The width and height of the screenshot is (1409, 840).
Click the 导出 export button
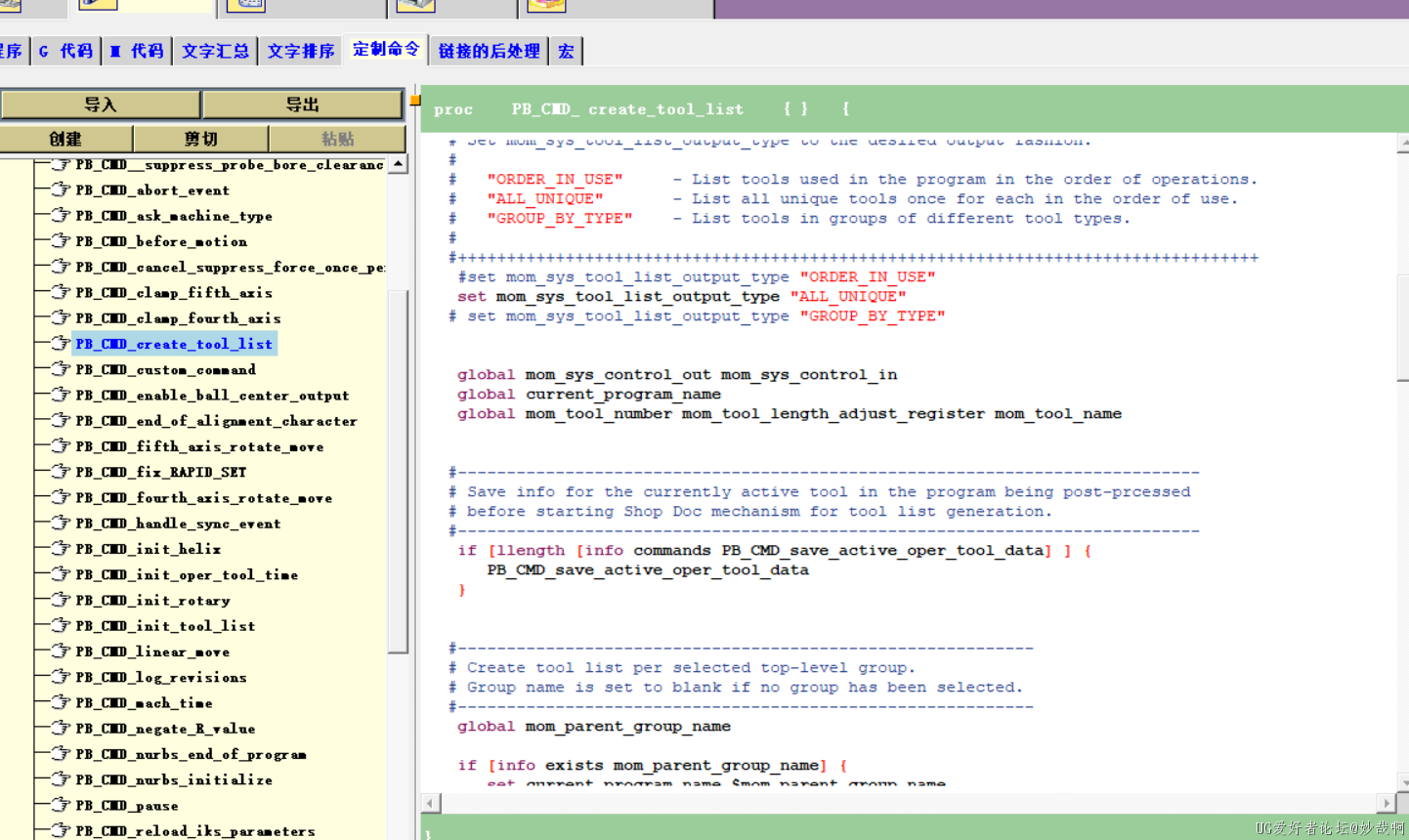coord(303,105)
